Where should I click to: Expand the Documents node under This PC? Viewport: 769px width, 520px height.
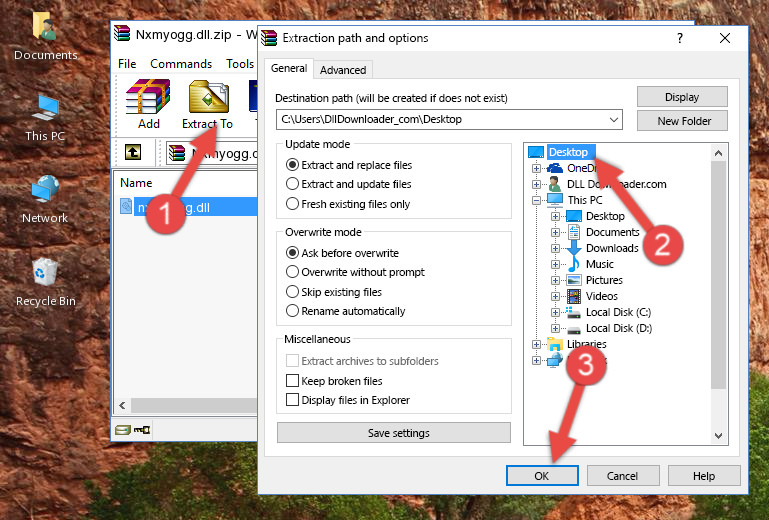(x=555, y=232)
